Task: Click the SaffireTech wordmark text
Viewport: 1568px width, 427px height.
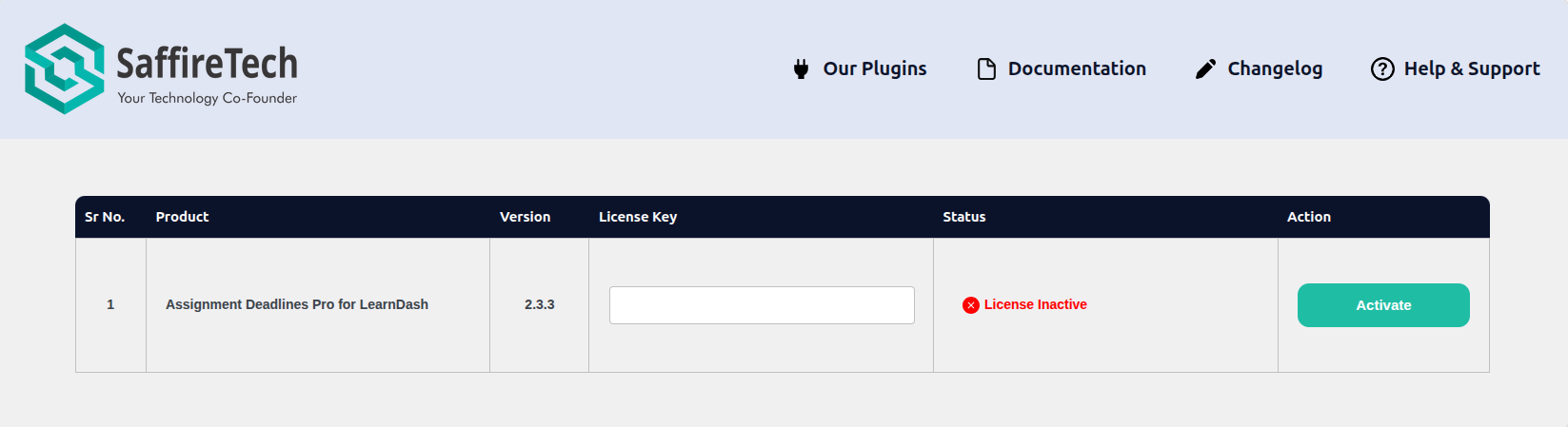Action: [207, 64]
